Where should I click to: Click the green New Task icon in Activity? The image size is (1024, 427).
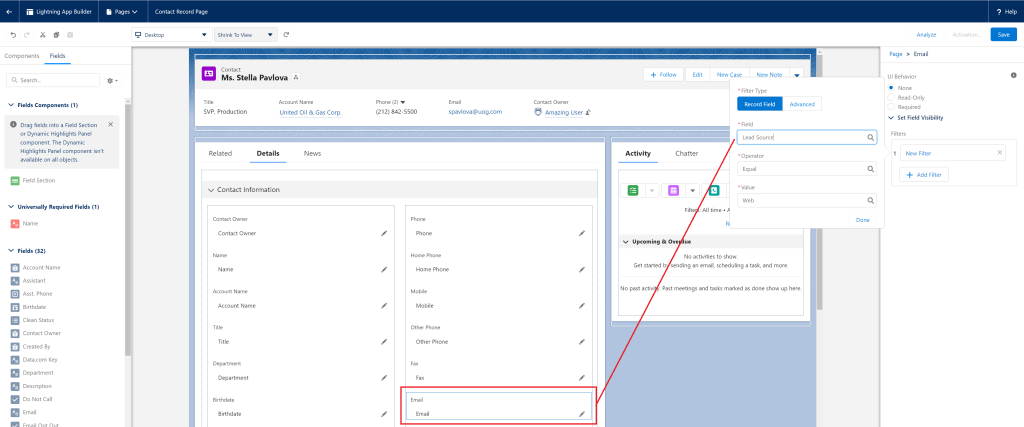pos(633,191)
